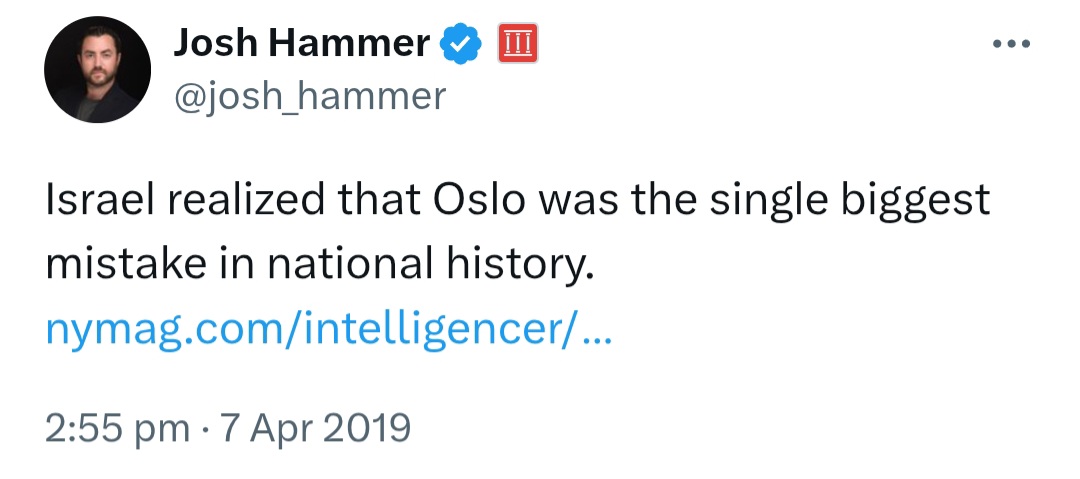The image size is (1080, 479).
Task: Click the blue verified checkmark badge
Action: click(461, 43)
